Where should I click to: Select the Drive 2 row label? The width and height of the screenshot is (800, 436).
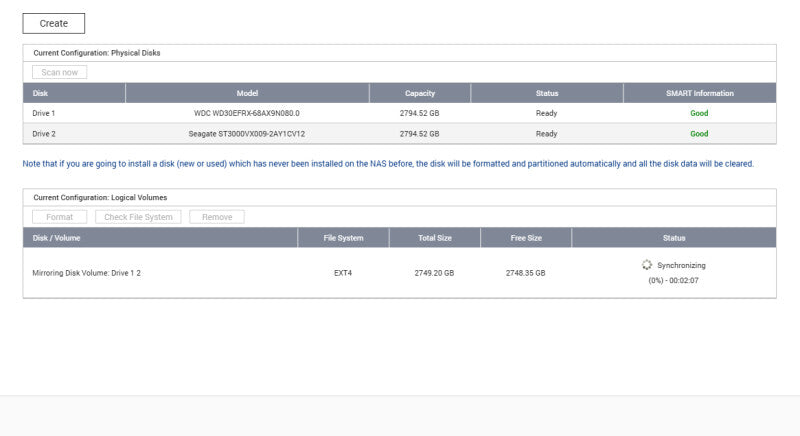[43, 134]
